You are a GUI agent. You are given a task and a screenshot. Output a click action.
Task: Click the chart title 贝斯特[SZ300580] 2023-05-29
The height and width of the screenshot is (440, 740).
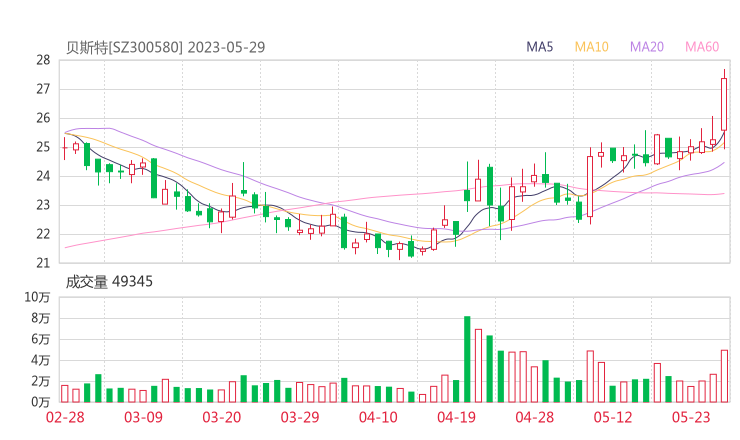tap(165, 47)
